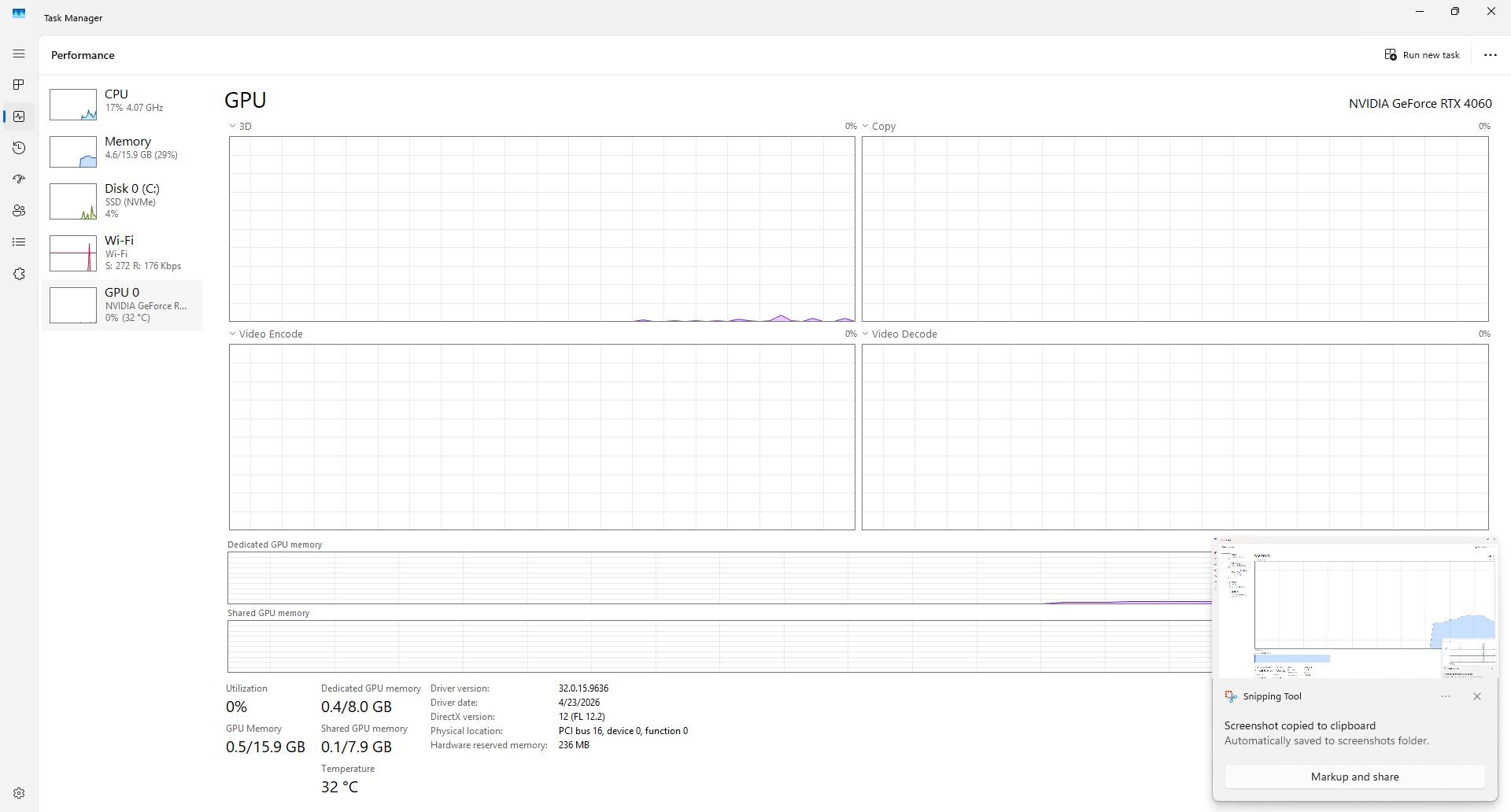Click hardware reserved memory 236 MB
Viewport: 1511px width, 812px height.
[574, 745]
